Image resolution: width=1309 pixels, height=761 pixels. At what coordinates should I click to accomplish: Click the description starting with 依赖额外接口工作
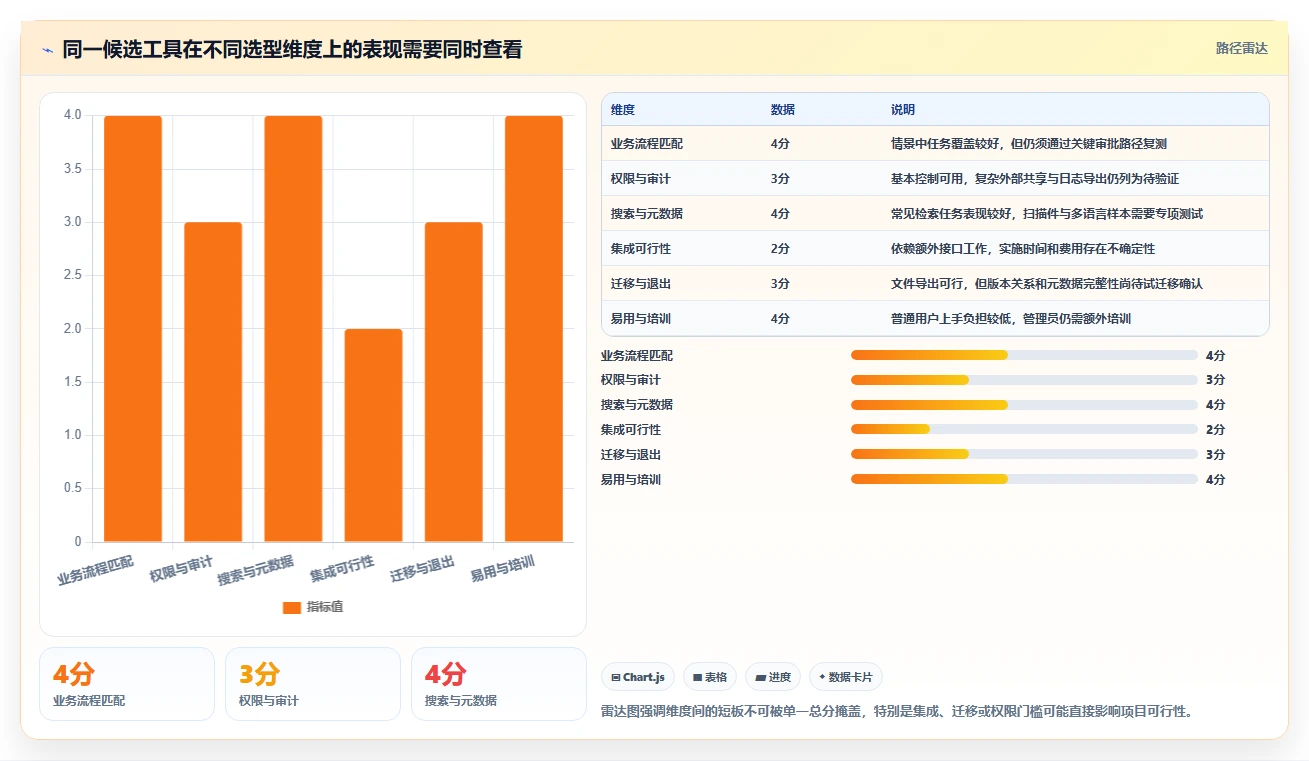[x=1023, y=249]
